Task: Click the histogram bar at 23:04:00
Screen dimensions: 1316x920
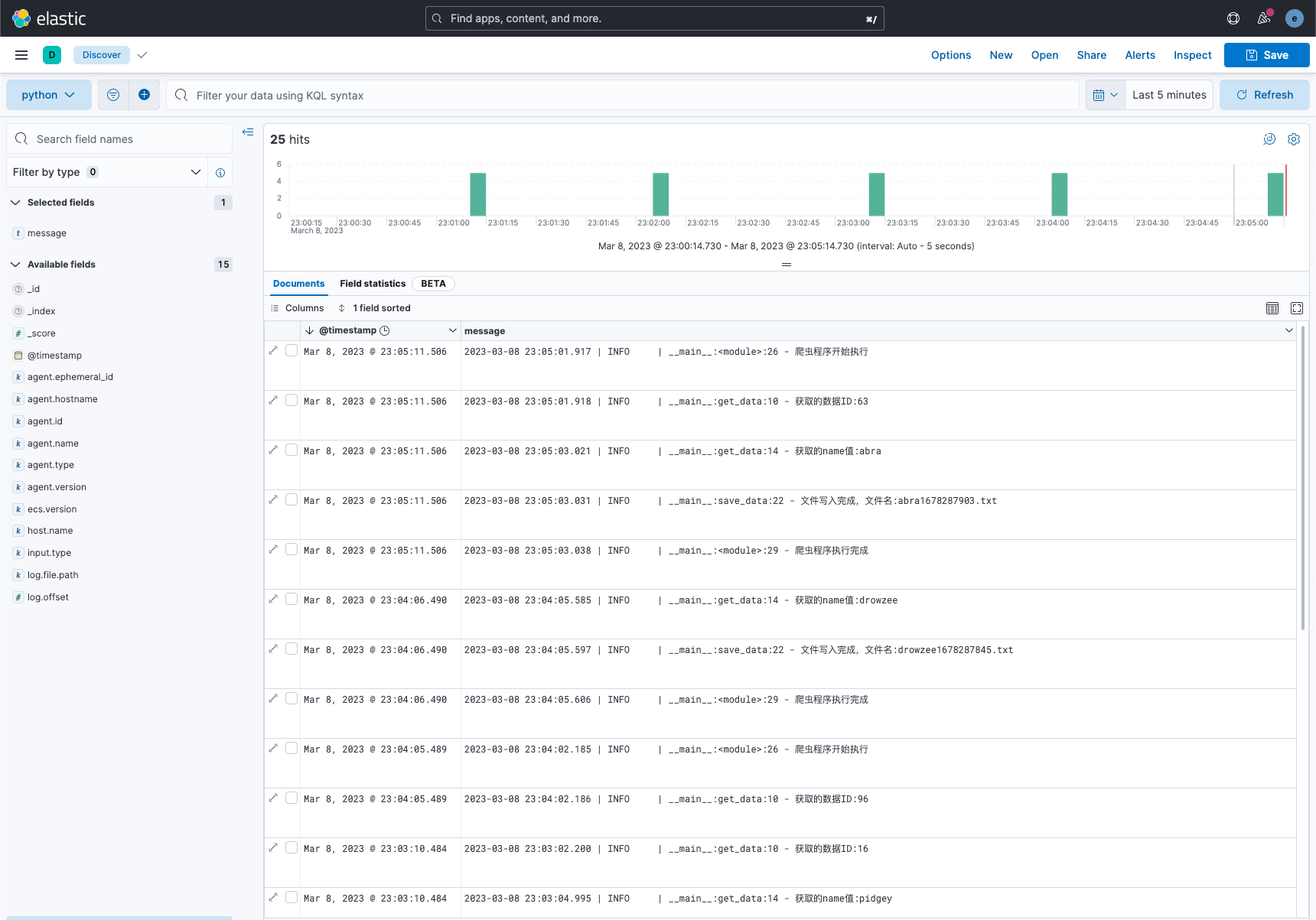Action: click(1060, 194)
